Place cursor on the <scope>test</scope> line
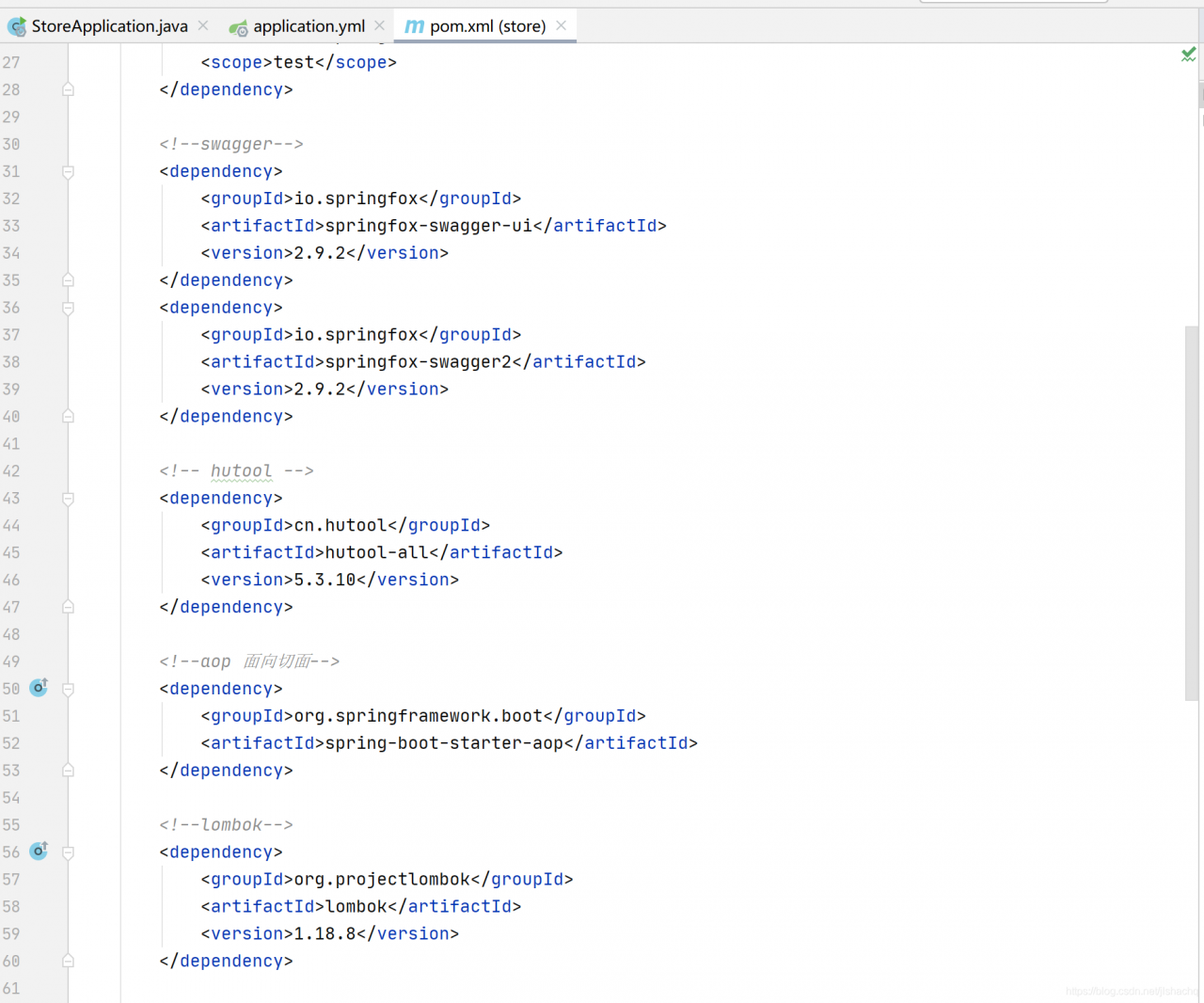Screen dimensions: 1204x1003 298,62
